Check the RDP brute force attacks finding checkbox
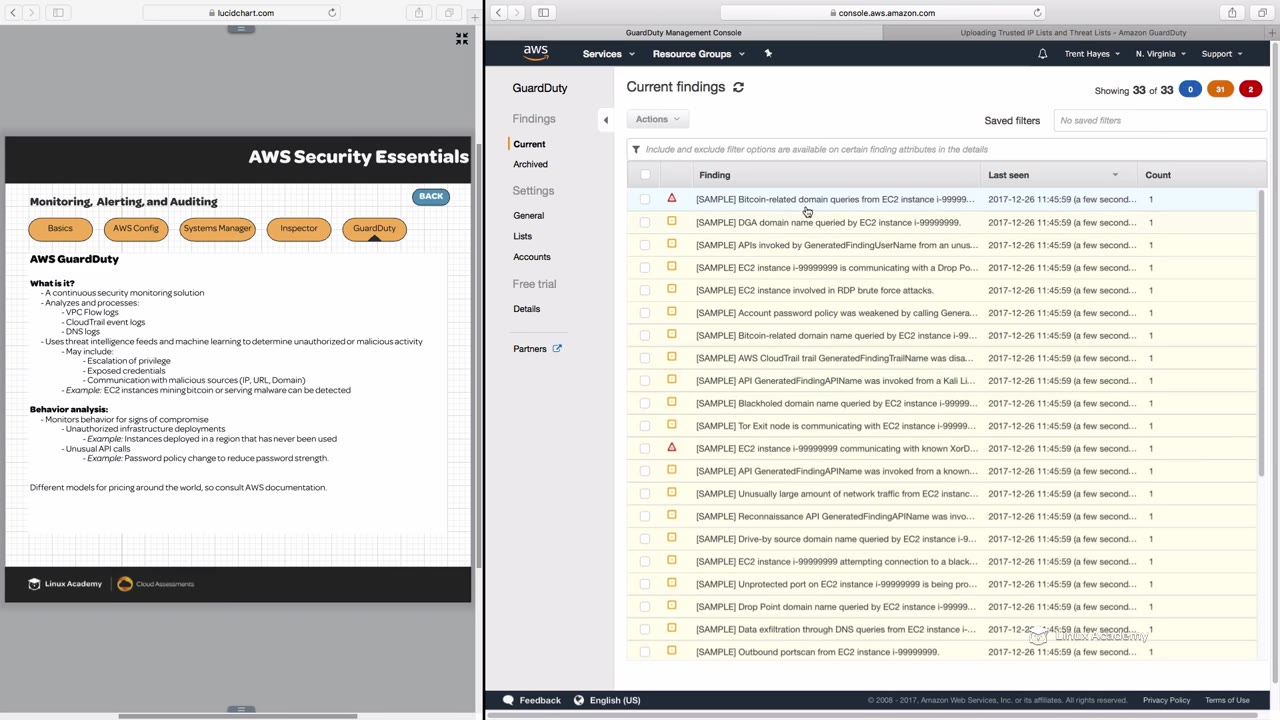 (x=645, y=290)
